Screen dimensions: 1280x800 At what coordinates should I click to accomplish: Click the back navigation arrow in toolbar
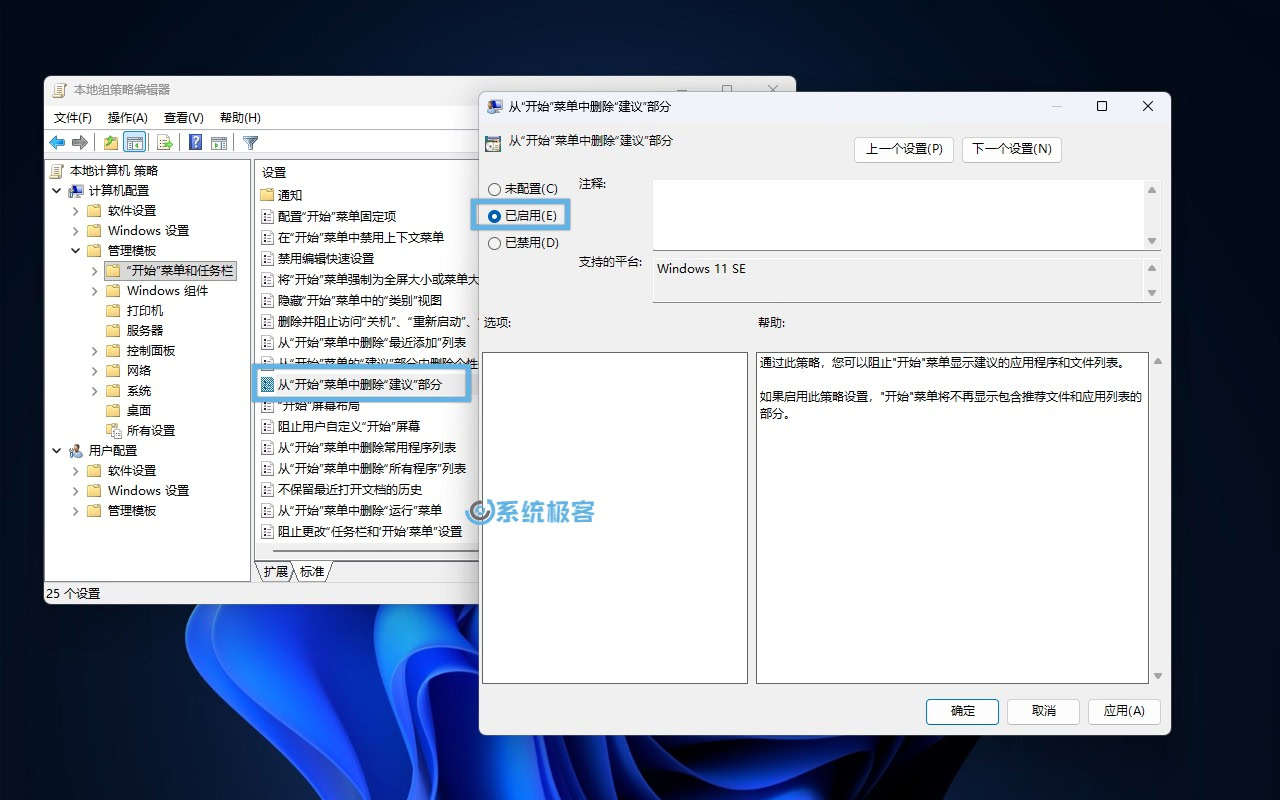[x=56, y=142]
